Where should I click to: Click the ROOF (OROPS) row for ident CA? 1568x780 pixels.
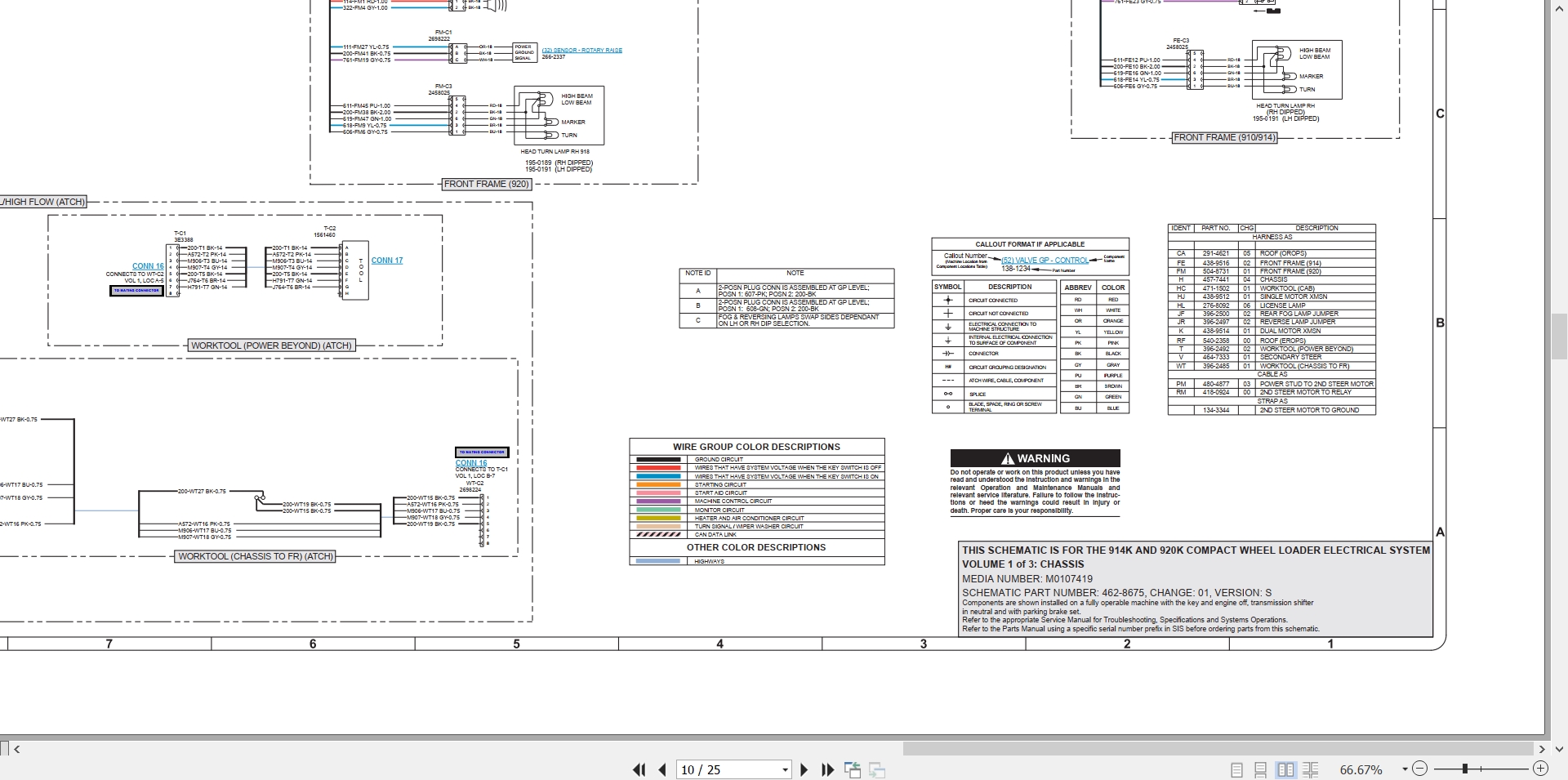click(x=1272, y=254)
